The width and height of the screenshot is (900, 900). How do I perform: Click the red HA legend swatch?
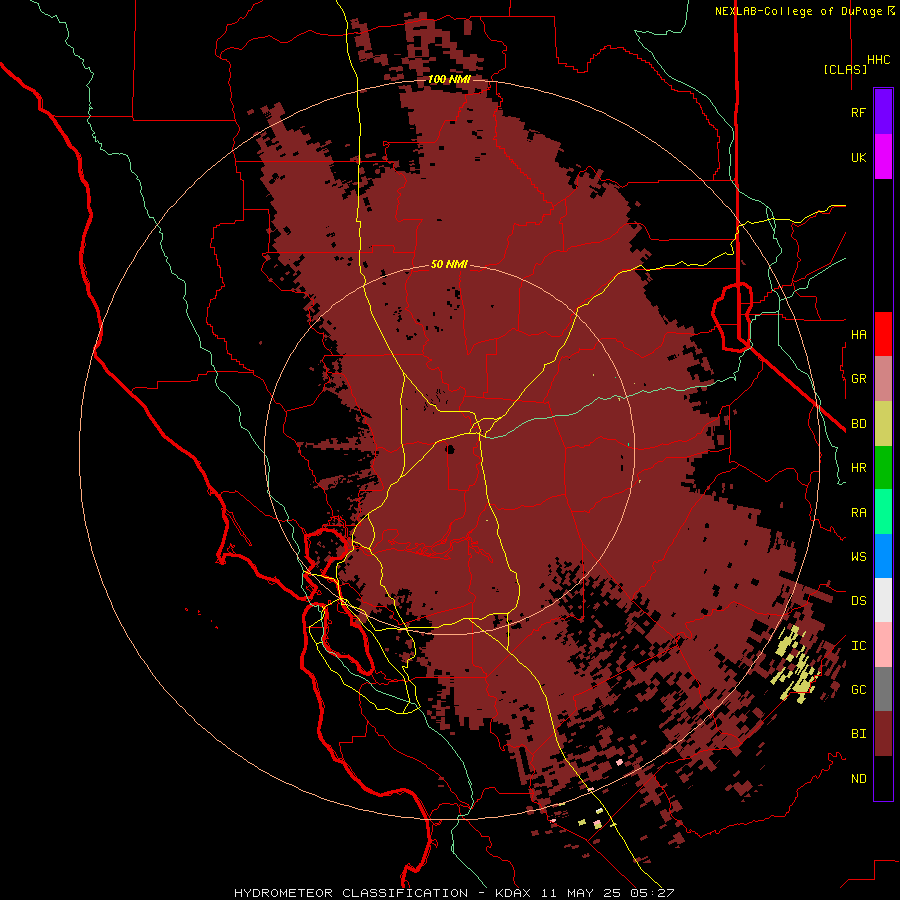click(883, 334)
